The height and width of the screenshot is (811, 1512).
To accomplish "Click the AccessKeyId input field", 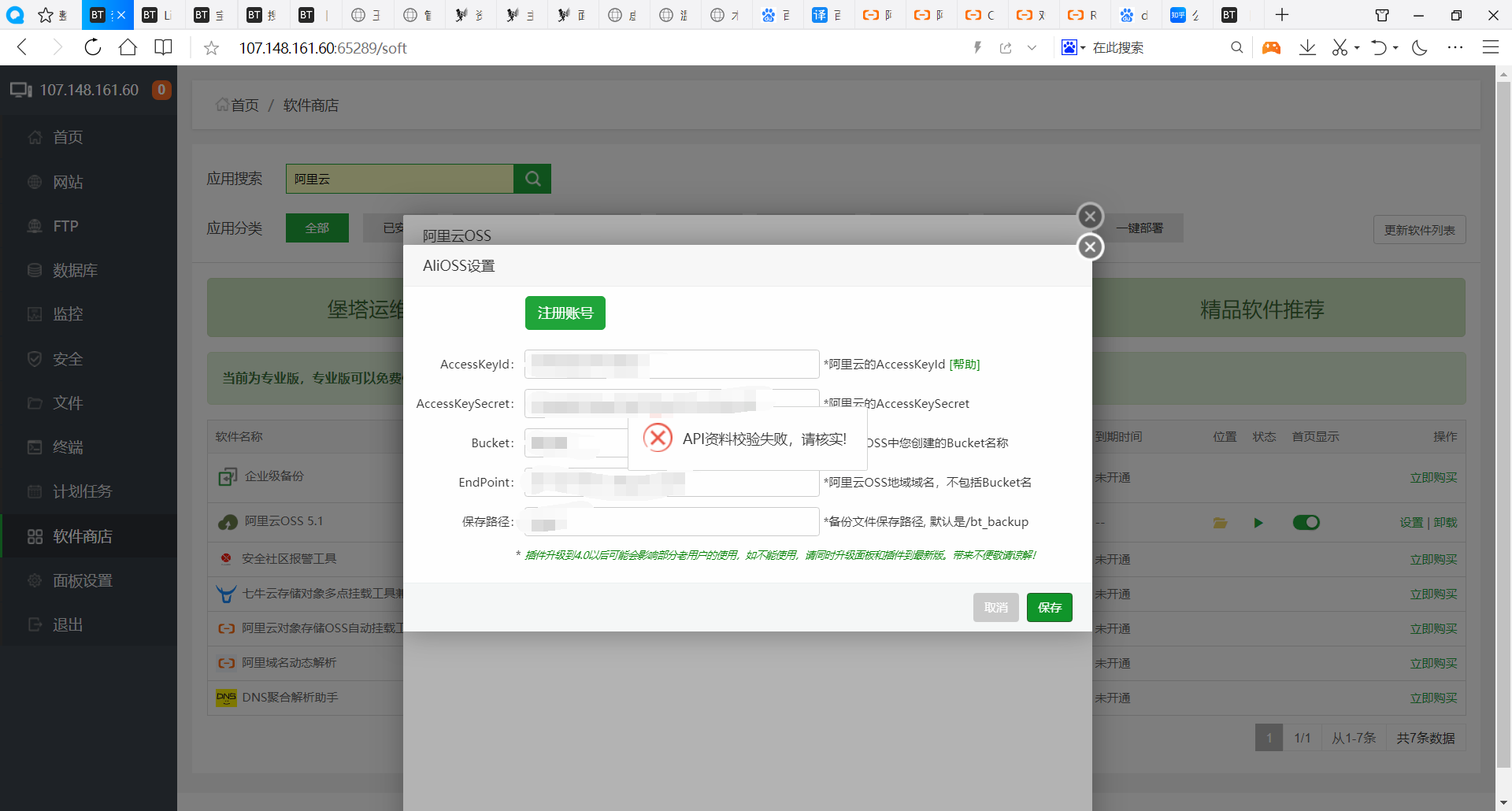I will point(672,364).
